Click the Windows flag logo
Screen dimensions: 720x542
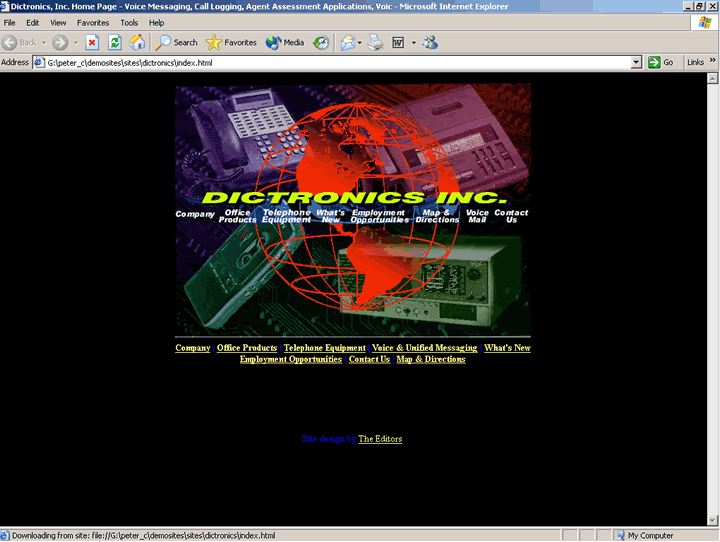(x=705, y=23)
